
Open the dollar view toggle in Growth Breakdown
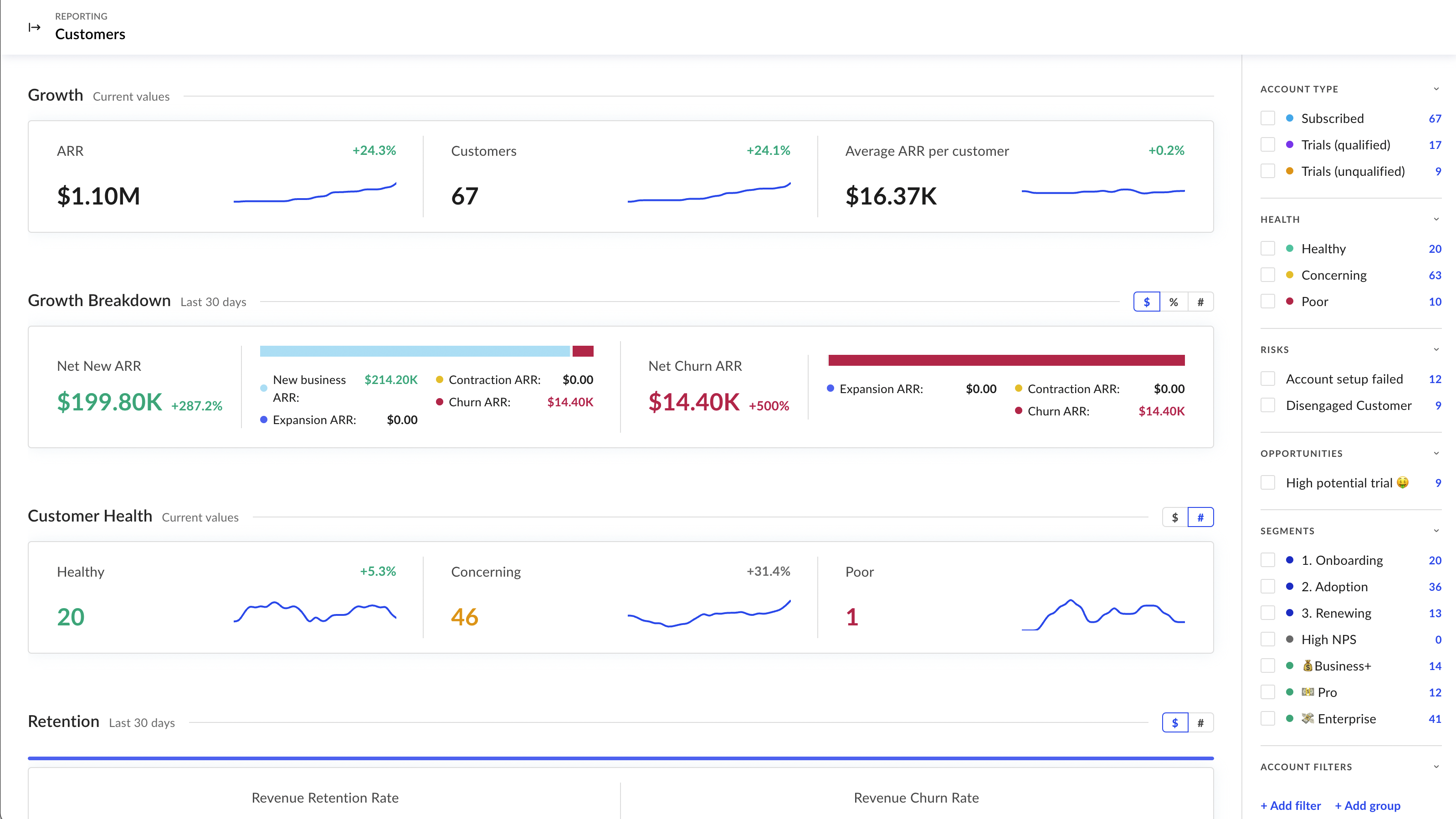tap(1147, 301)
